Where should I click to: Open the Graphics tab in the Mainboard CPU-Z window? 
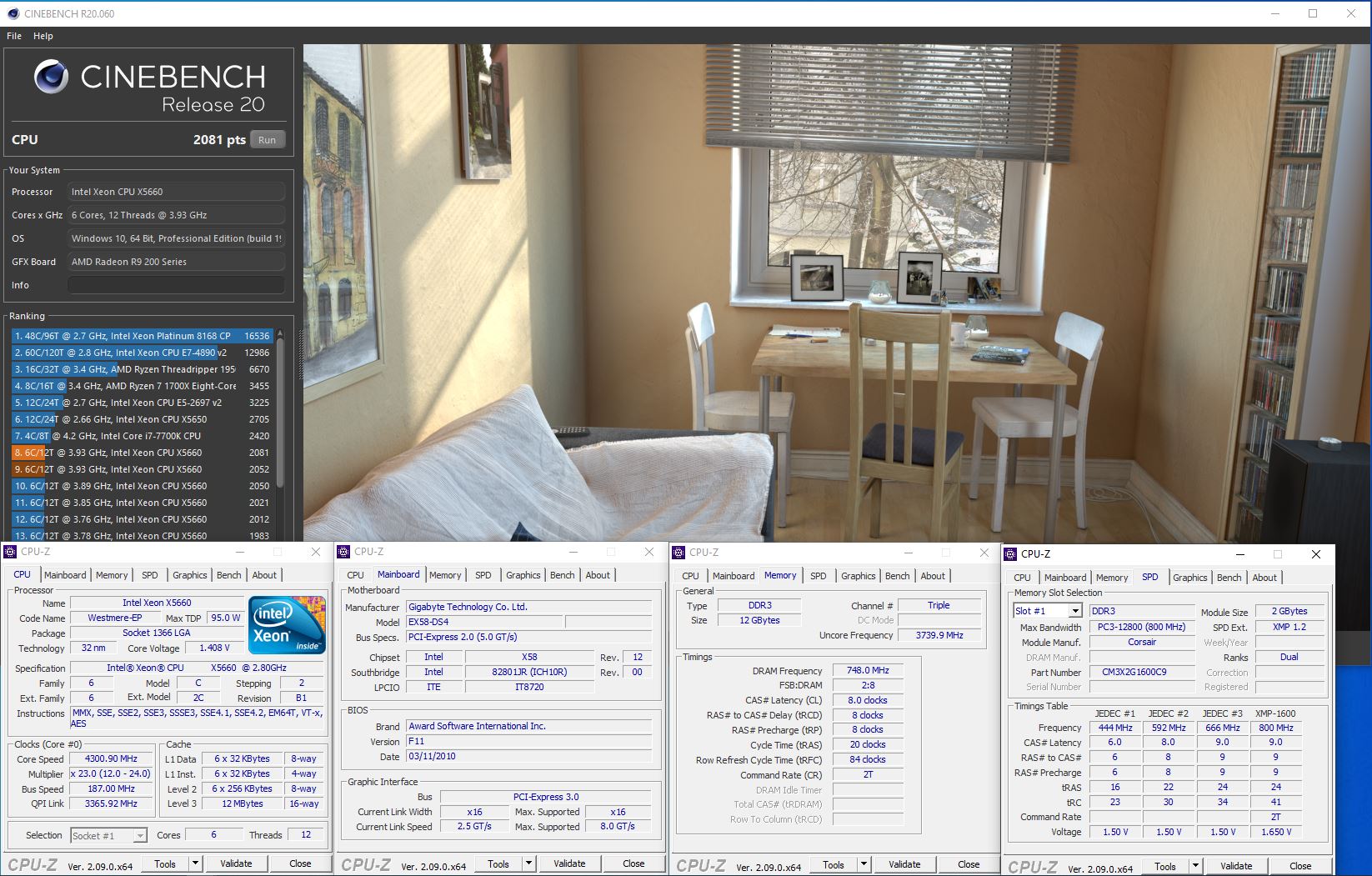click(523, 575)
